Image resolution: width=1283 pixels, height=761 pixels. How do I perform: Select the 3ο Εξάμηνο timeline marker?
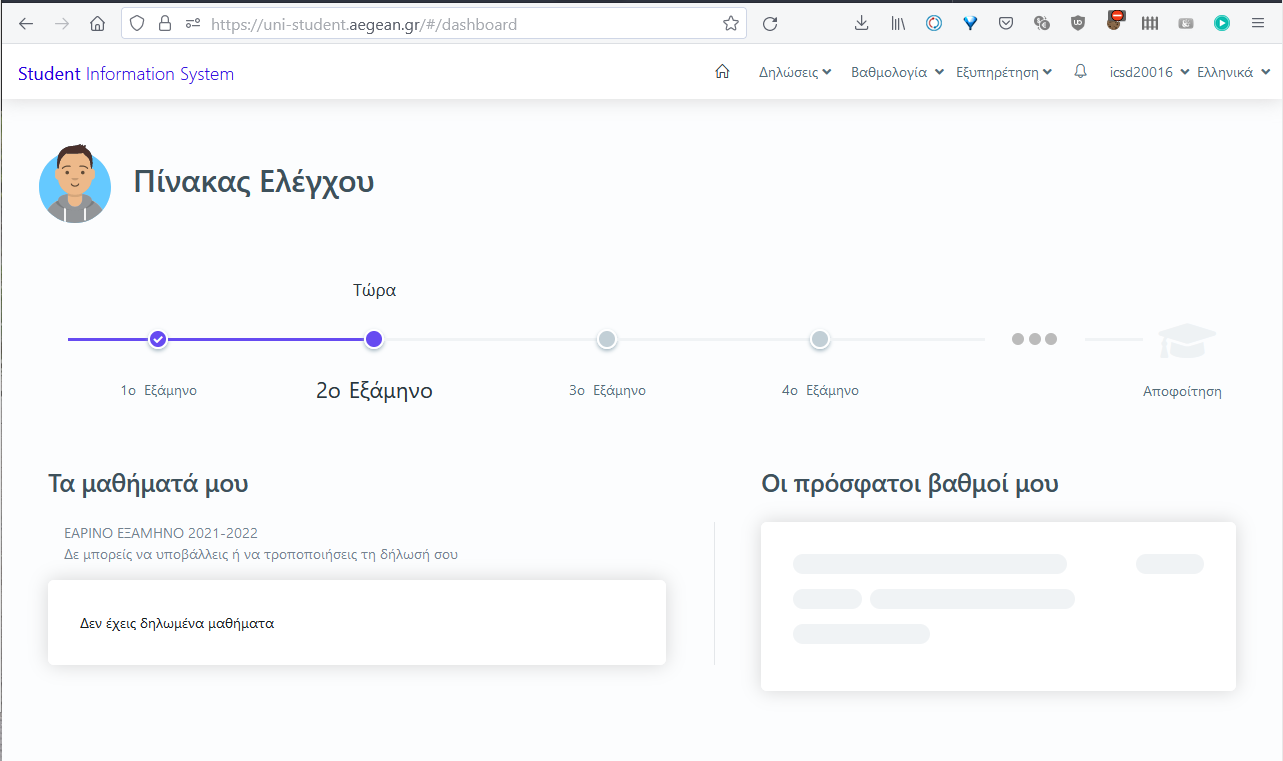[x=606, y=340]
